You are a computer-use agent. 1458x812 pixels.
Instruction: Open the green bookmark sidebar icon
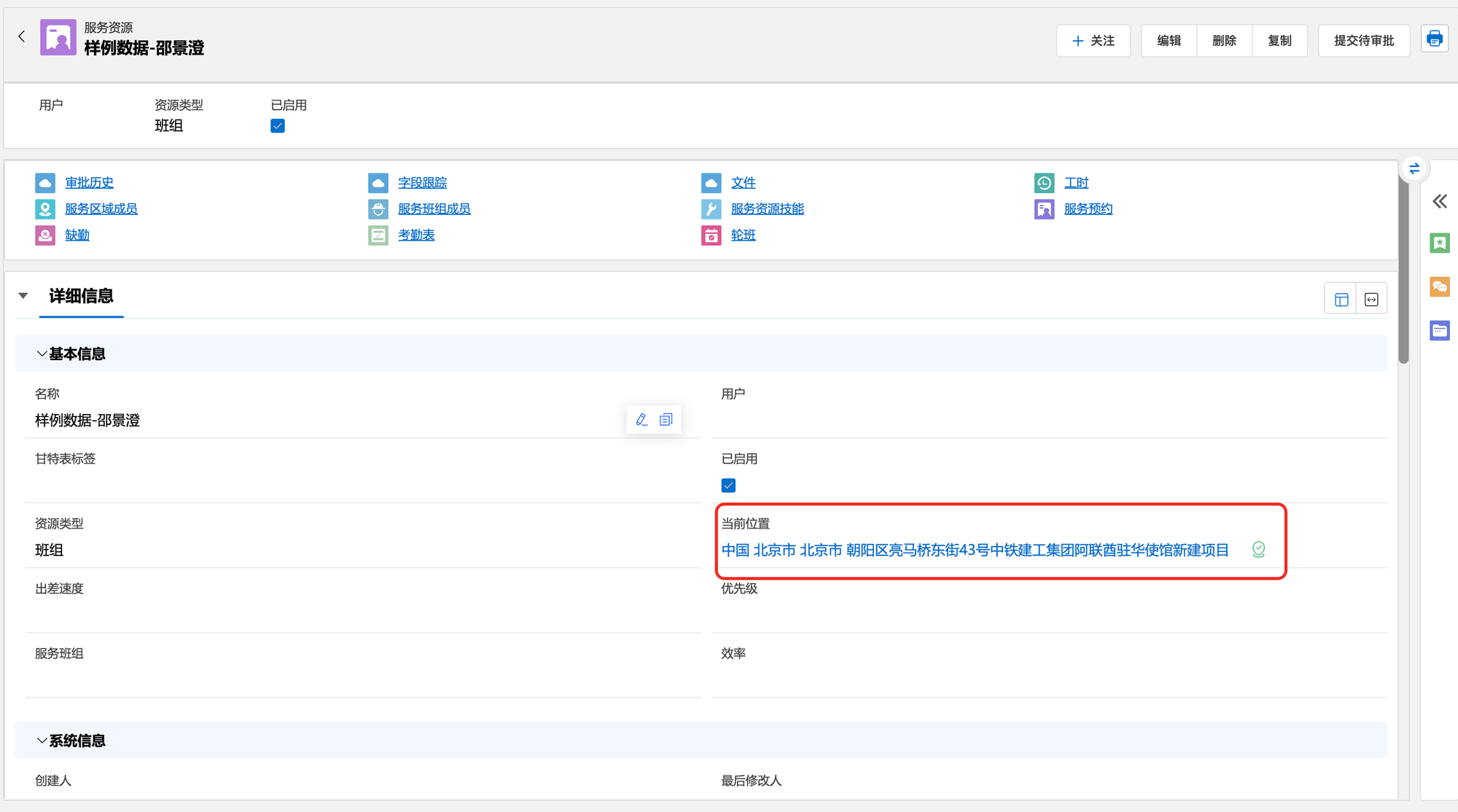click(x=1440, y=243)
